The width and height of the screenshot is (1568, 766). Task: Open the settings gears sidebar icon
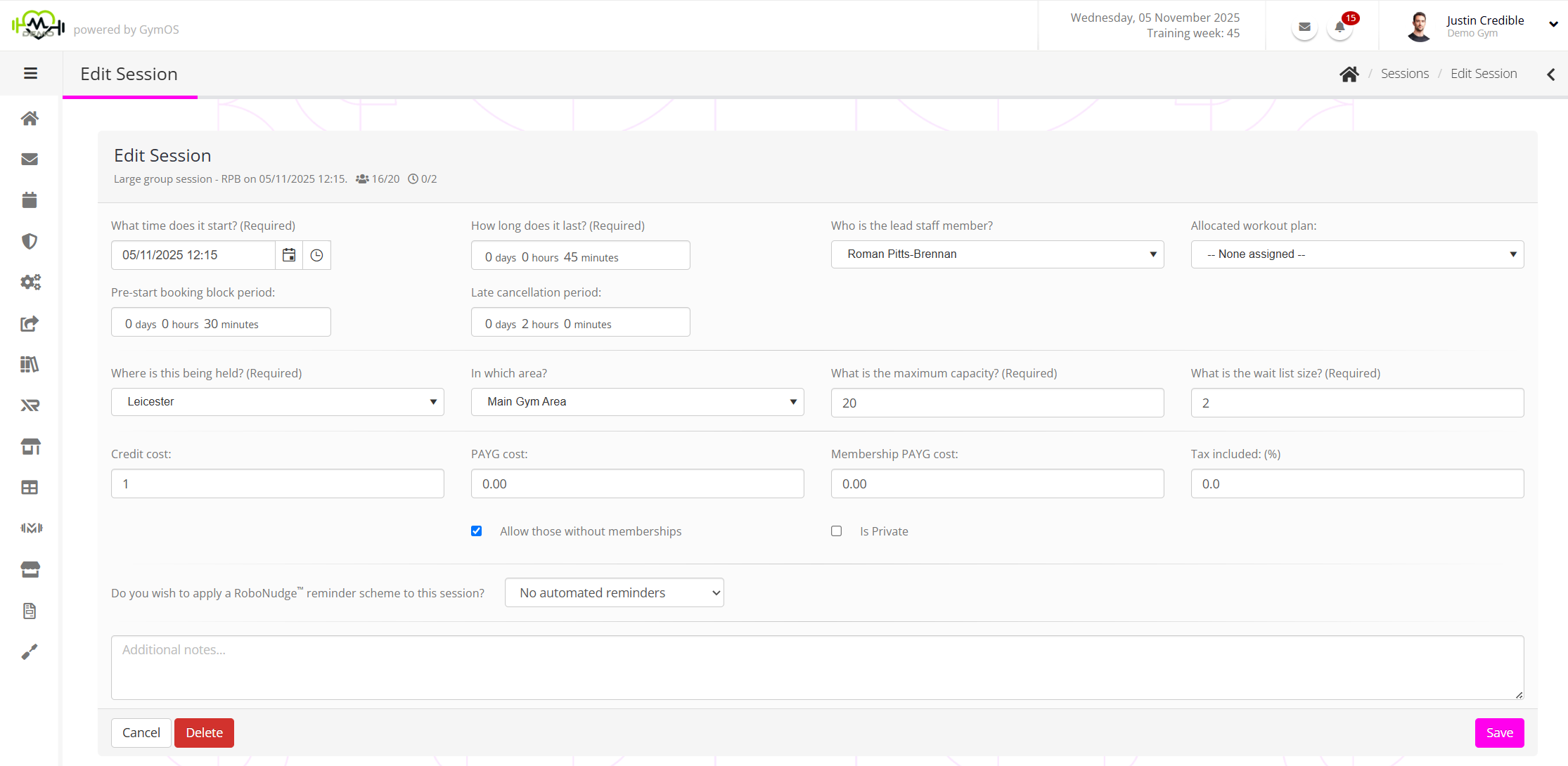pyautogui.click(x=30, y=283)
